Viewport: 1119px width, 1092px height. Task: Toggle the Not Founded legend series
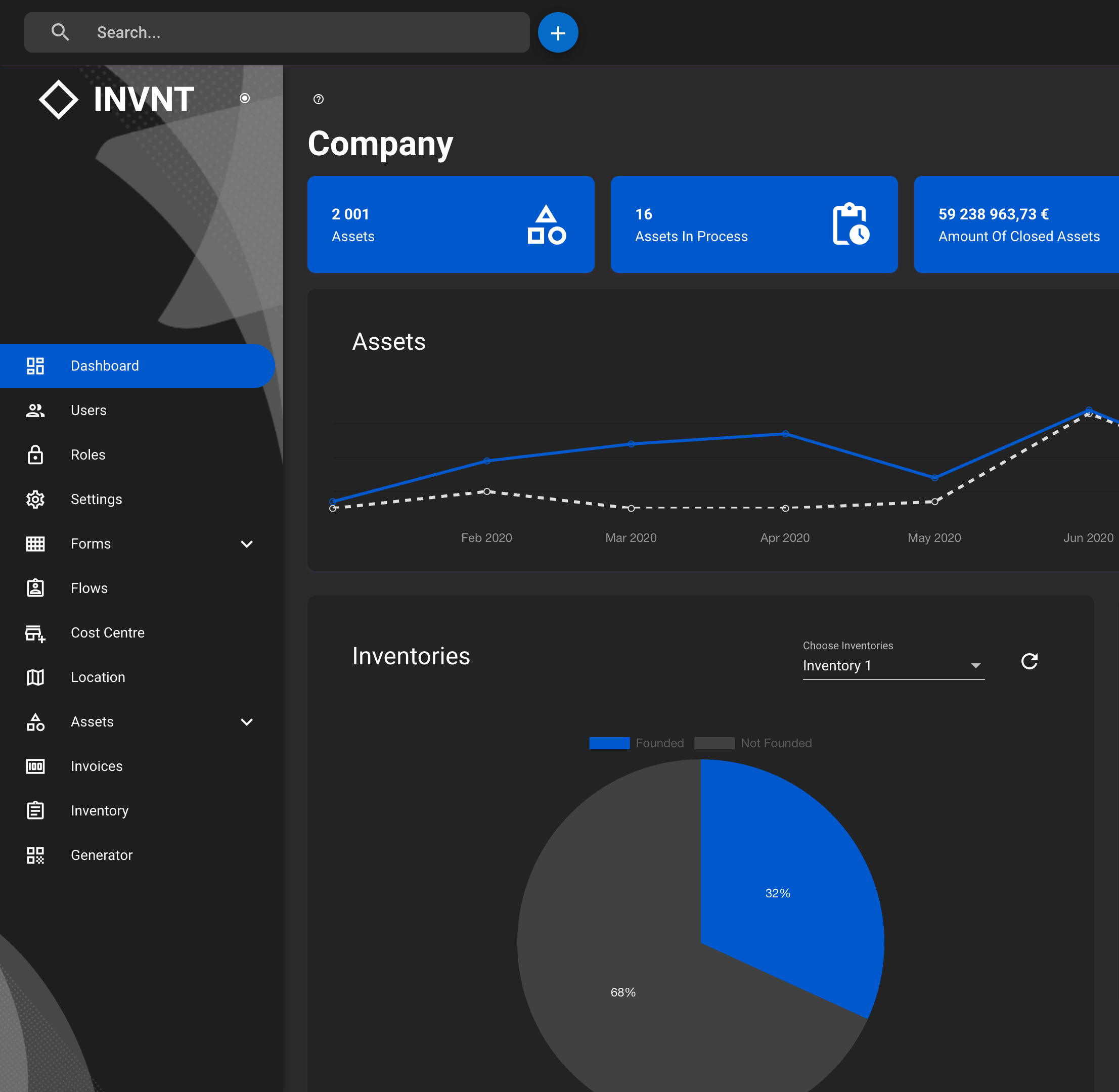752,743
